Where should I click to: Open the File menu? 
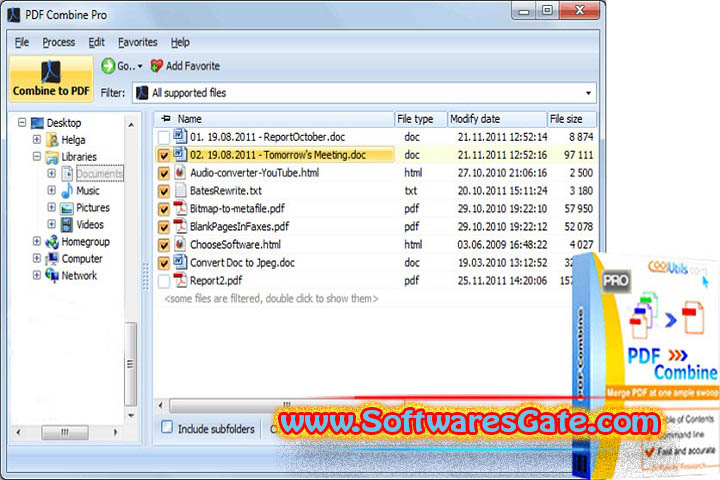[22, 42]
